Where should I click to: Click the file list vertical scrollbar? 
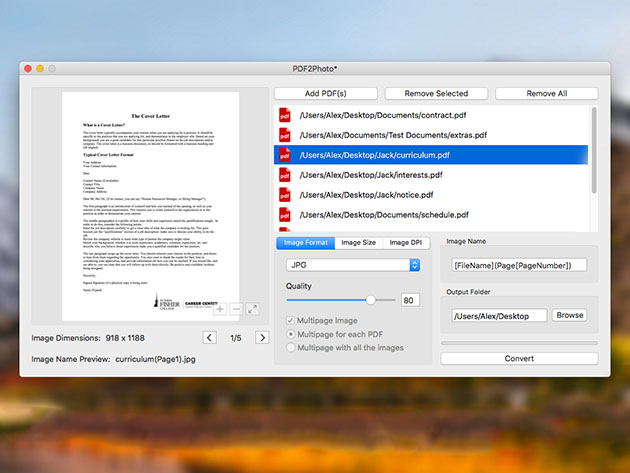594,150
